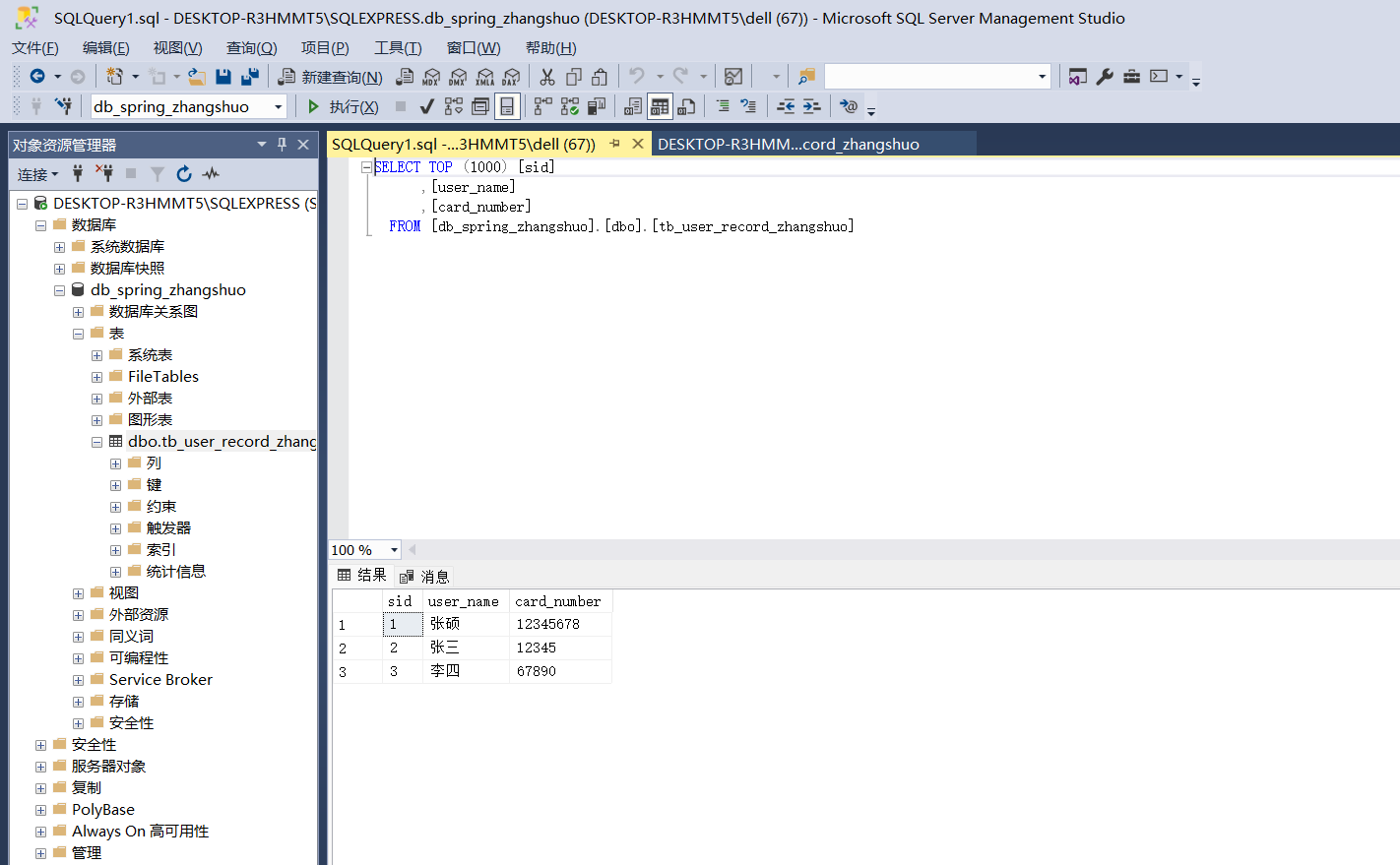This screenshot has width=1400, height=865.
Task: Toggle auto-hide pin on Object Explorer
Action: 282,145
